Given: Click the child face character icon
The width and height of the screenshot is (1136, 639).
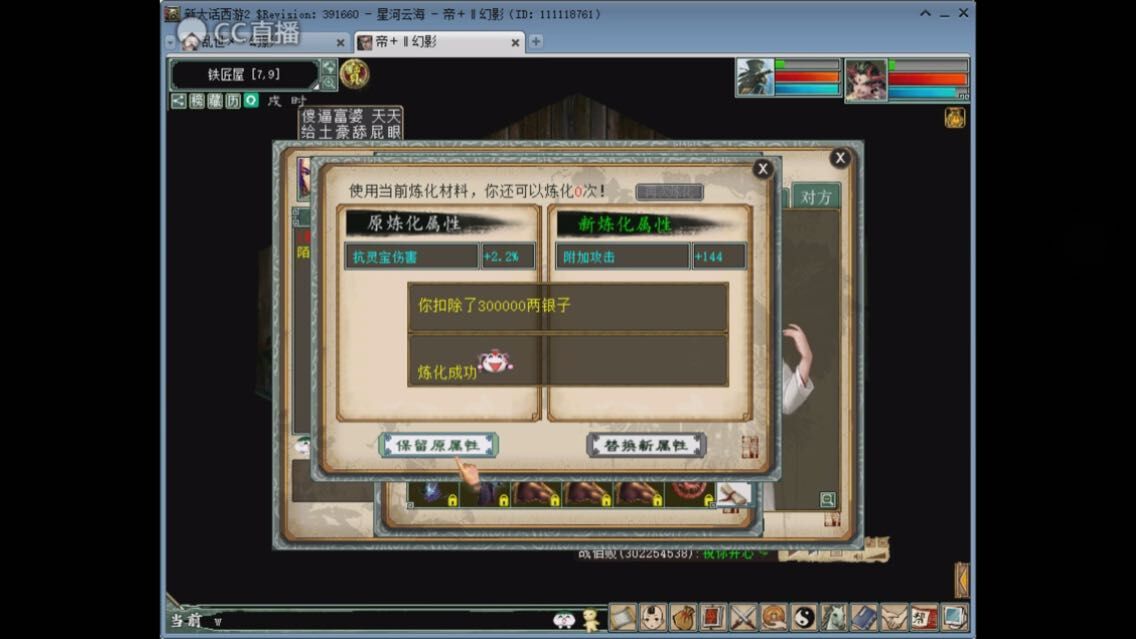Looking at the screenshot, I should click(653, 617).
